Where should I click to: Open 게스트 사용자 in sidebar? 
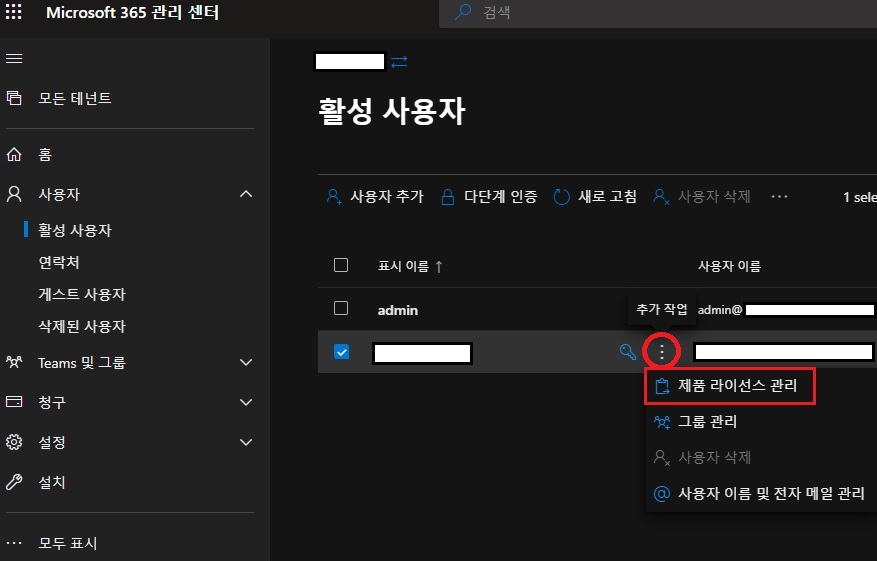[x=82, y=294]
